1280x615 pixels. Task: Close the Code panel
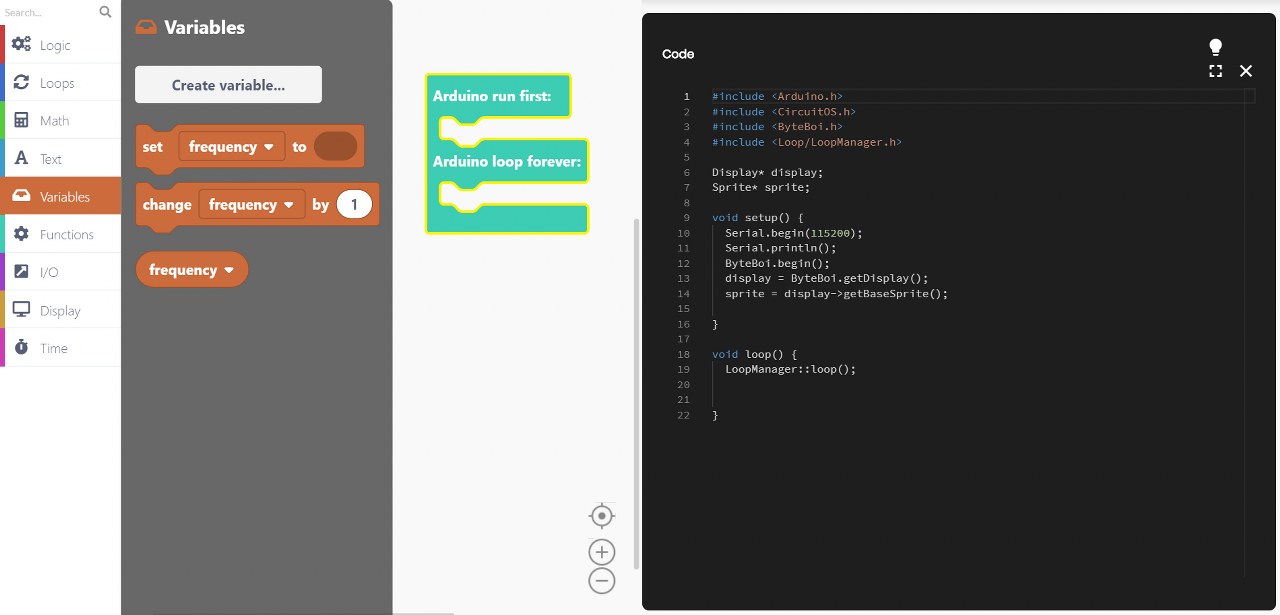(x=1246, y=71)
